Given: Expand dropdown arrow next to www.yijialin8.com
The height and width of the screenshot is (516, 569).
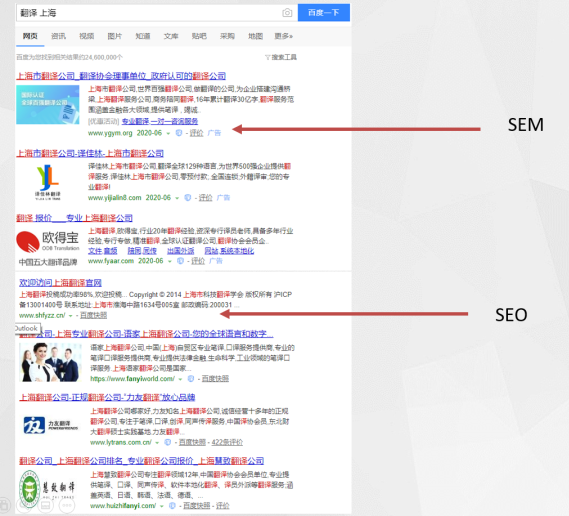Looking at the screenshot, I should point(177,198).
